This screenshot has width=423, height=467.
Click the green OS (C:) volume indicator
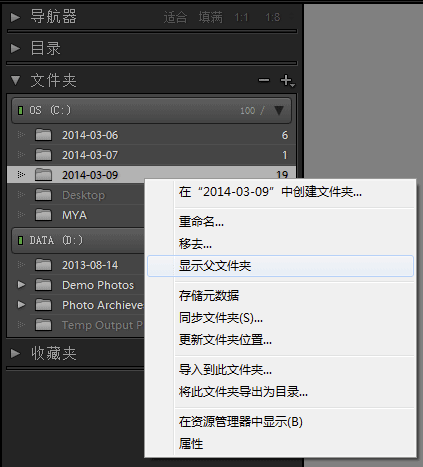(20, 110)
